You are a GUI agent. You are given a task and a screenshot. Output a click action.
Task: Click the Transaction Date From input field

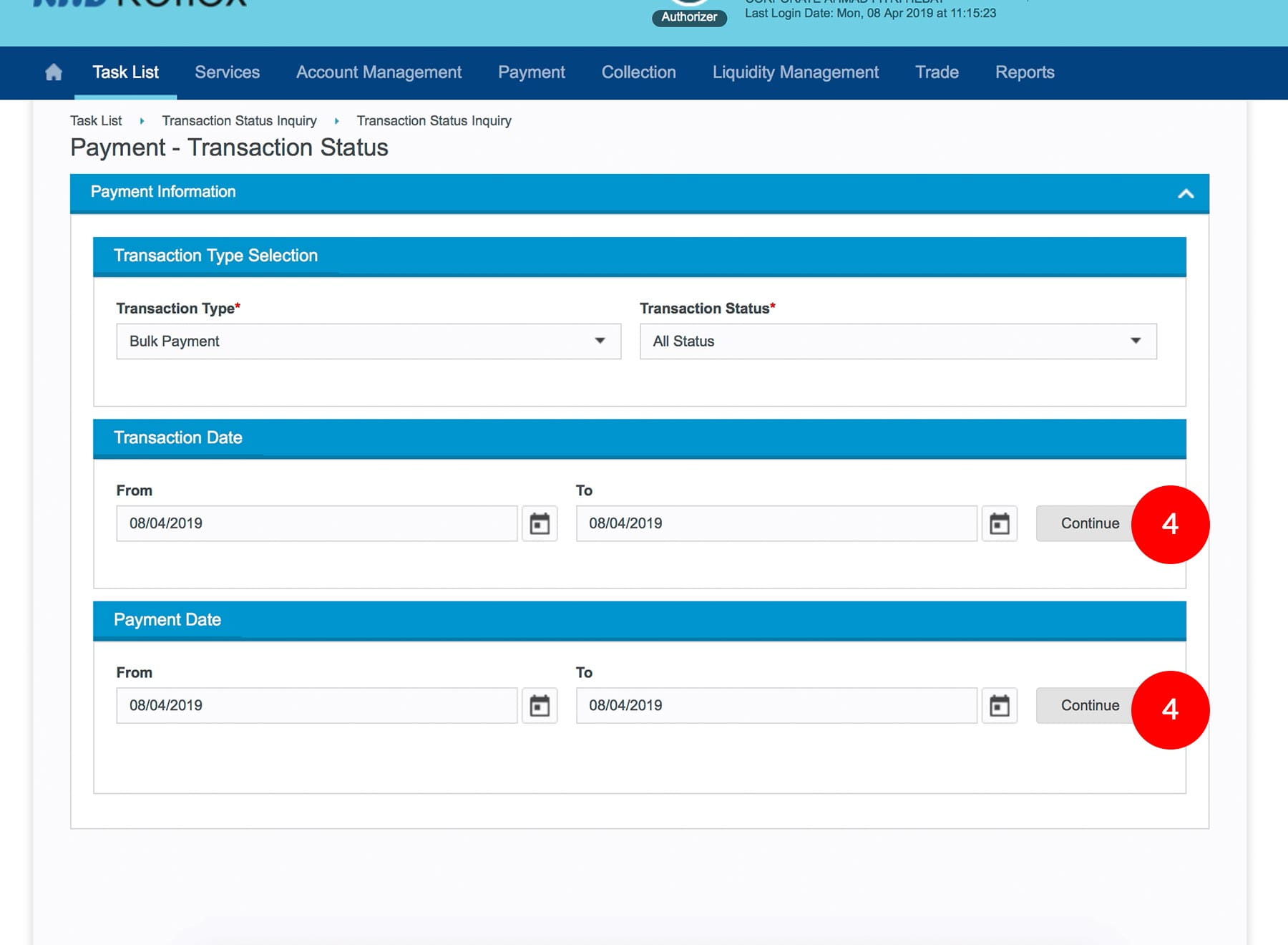[x=316, y=523]
